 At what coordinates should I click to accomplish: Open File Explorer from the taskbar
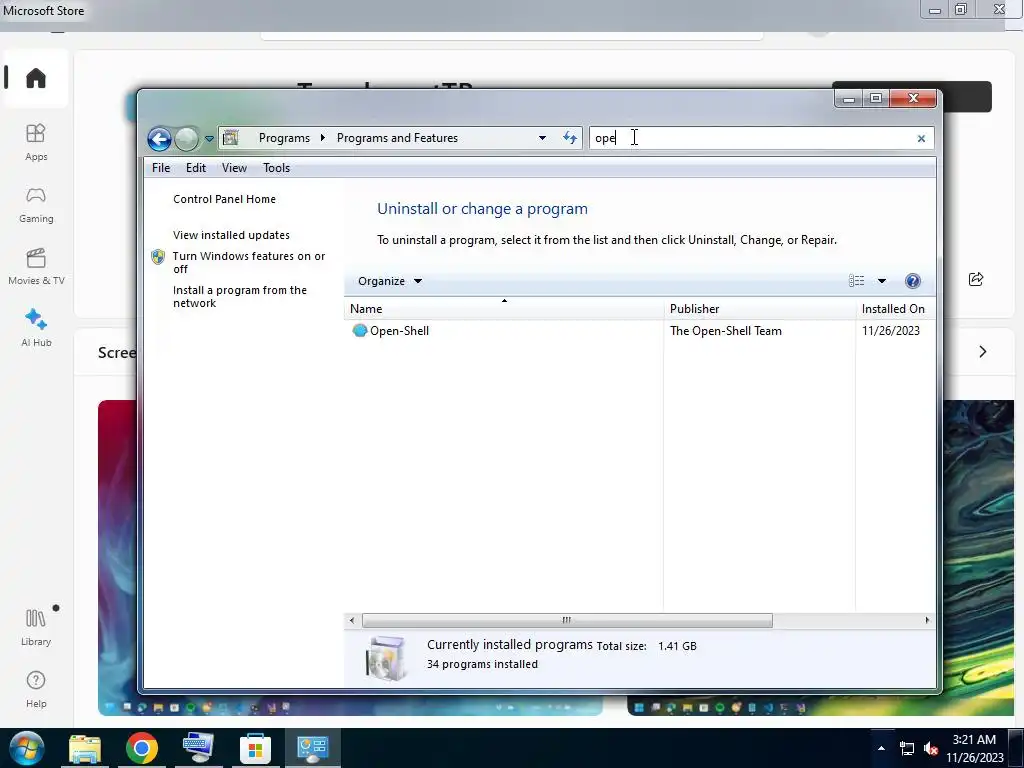[85, 748]
